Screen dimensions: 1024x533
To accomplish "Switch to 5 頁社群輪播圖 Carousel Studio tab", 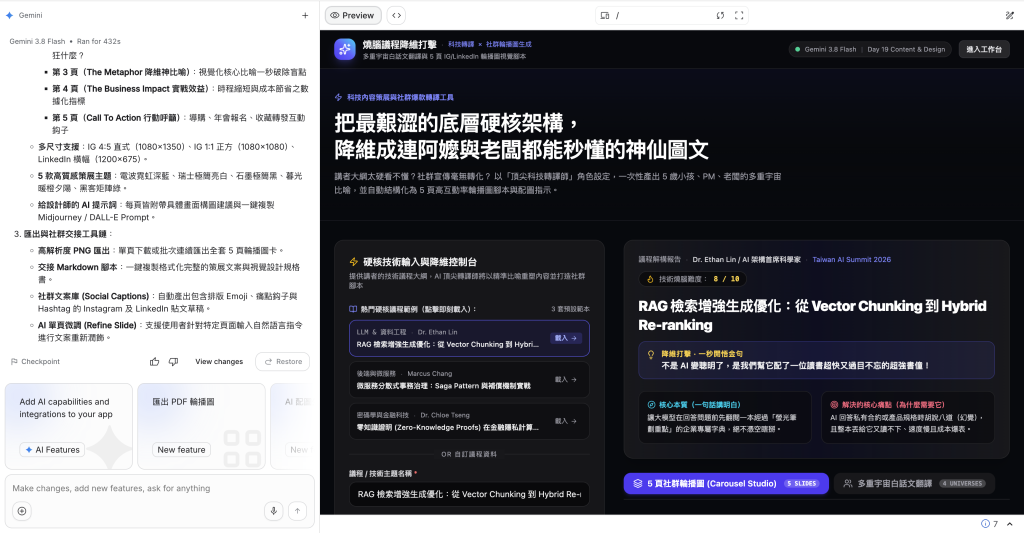I will (726, 483).
